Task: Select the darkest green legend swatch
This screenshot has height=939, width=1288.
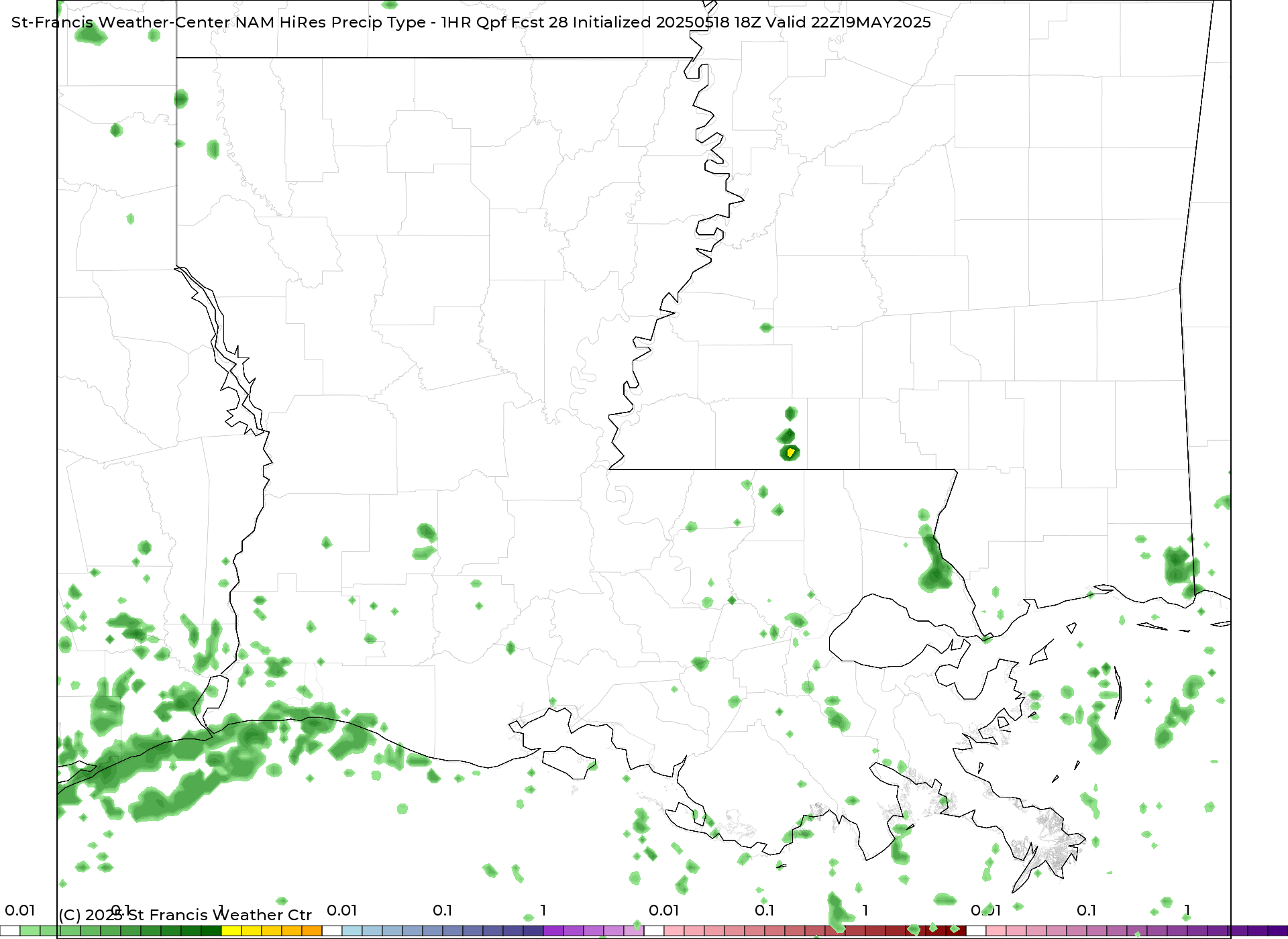Action: 211,931
